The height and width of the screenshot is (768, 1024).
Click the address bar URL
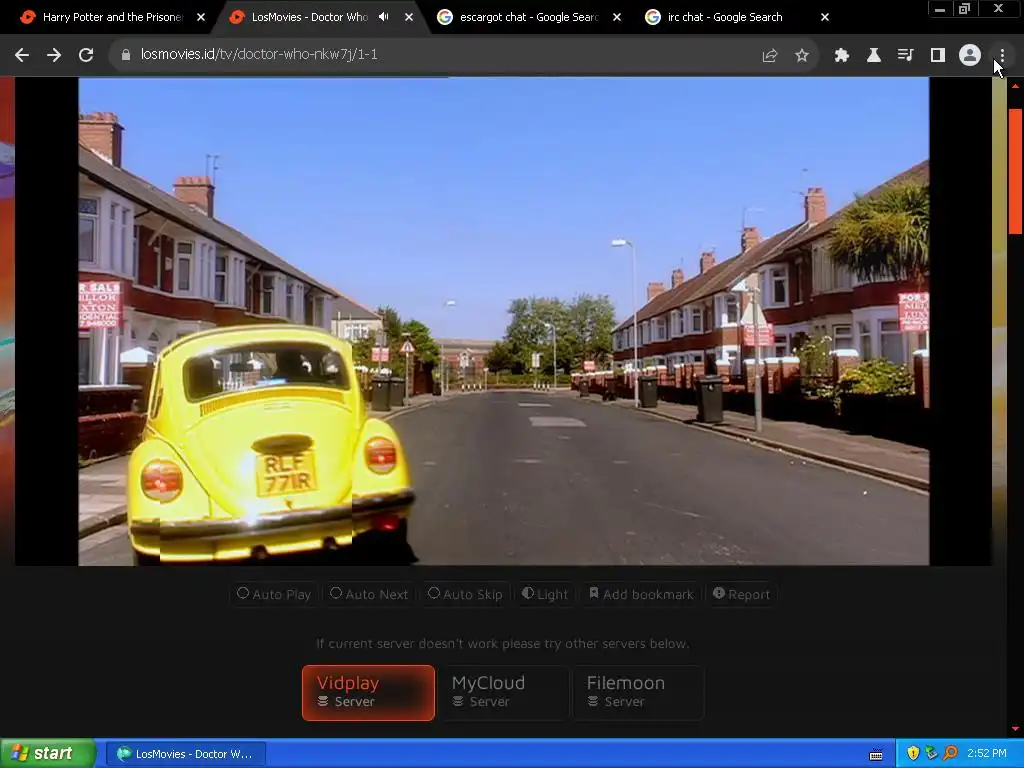(x=259, y=54)
